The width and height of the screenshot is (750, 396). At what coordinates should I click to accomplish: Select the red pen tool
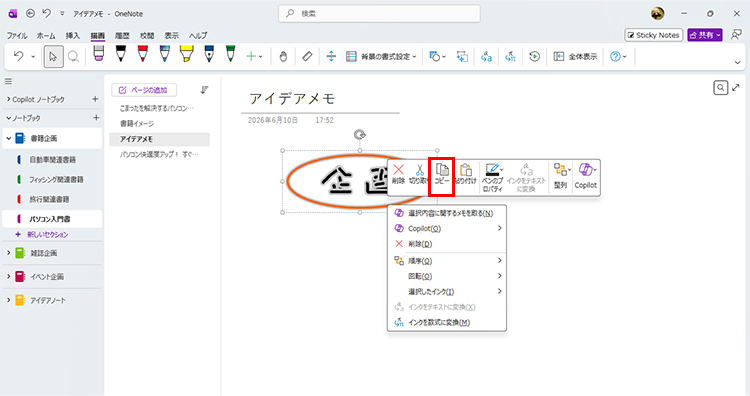[x=143, y=54]
